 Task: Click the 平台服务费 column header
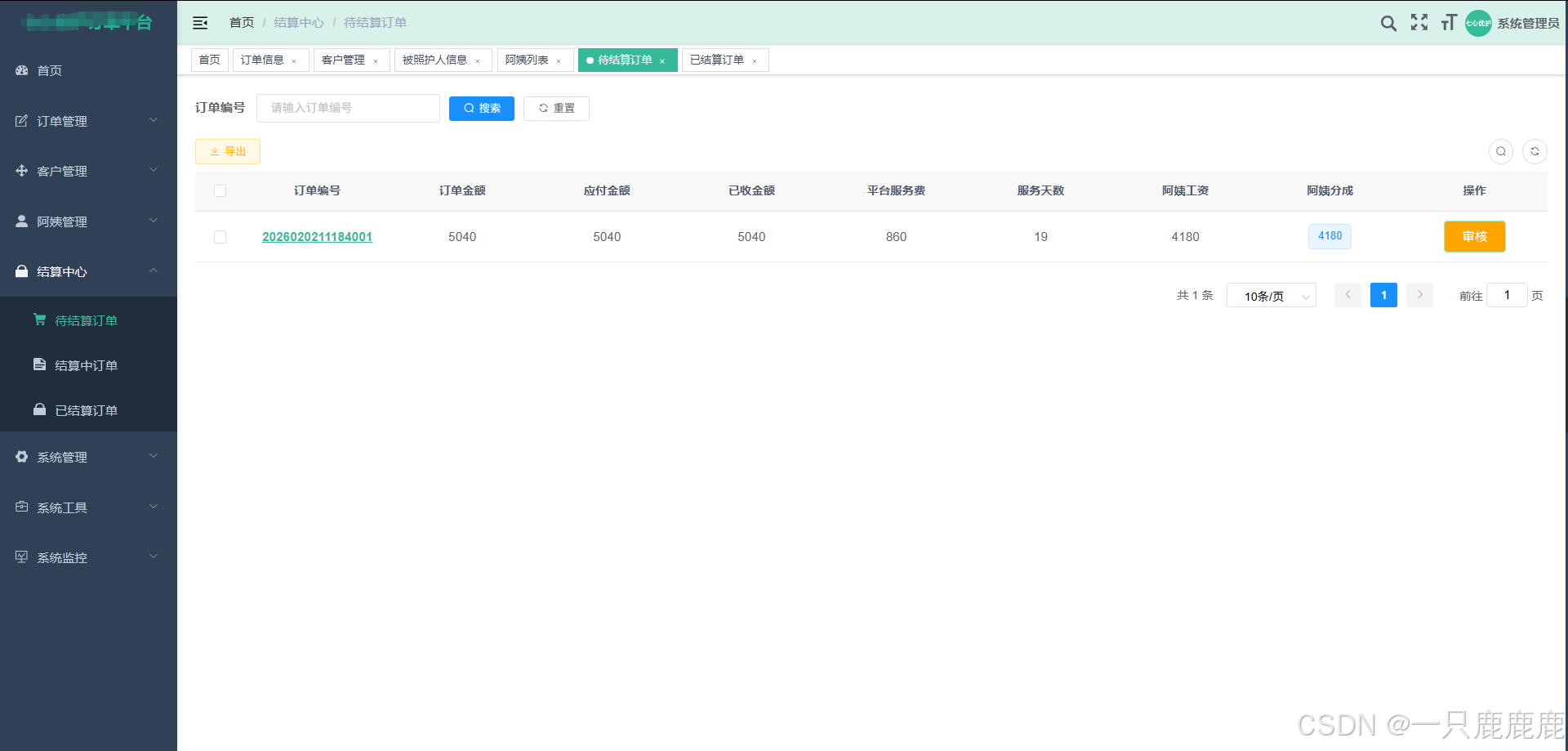(x=896, y=190)
